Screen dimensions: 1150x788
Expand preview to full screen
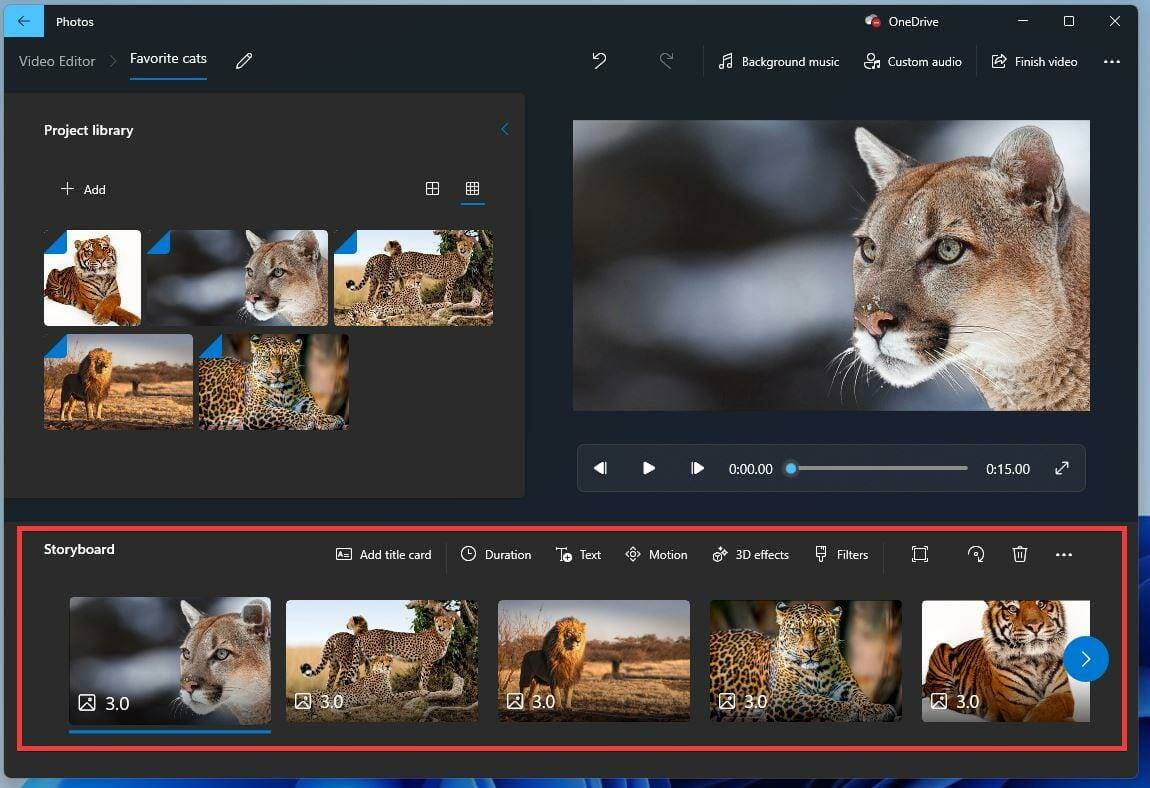click(x=1062, y=468)
